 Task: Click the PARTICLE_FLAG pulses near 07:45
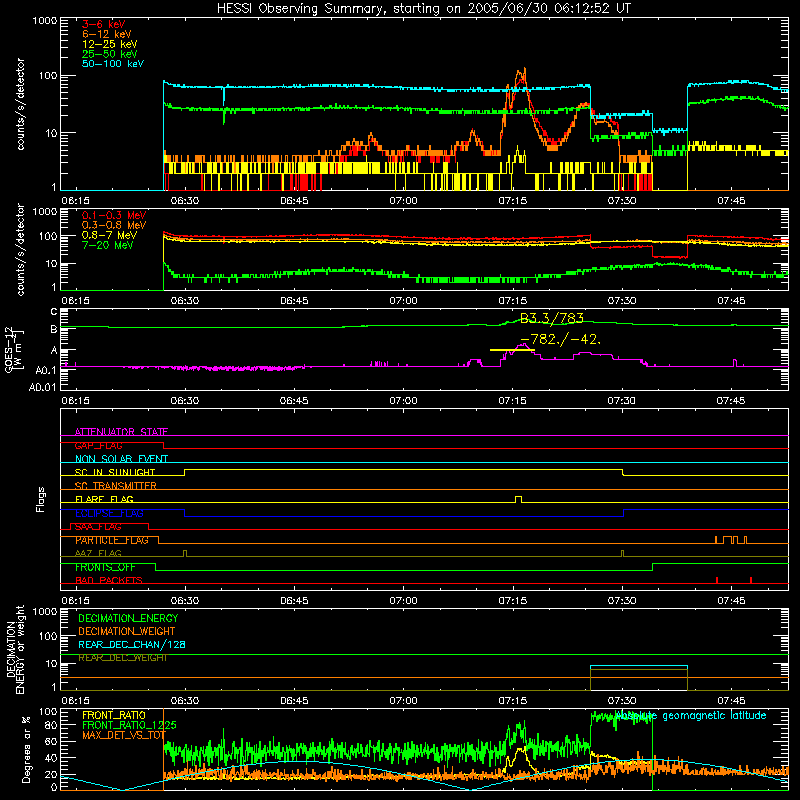[731, 540]
